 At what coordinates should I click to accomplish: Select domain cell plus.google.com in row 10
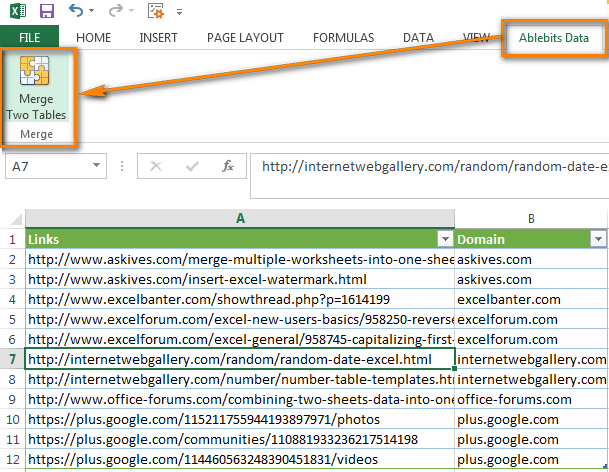click(531, 419)
